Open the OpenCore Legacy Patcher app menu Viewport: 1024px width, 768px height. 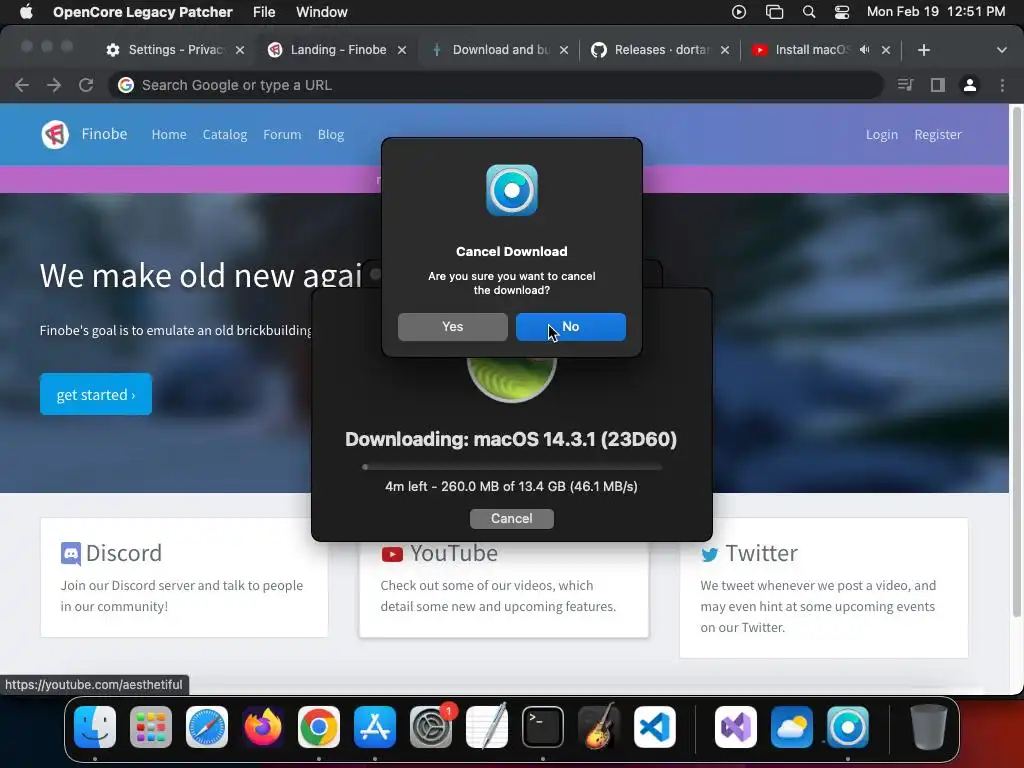[142, 12]
